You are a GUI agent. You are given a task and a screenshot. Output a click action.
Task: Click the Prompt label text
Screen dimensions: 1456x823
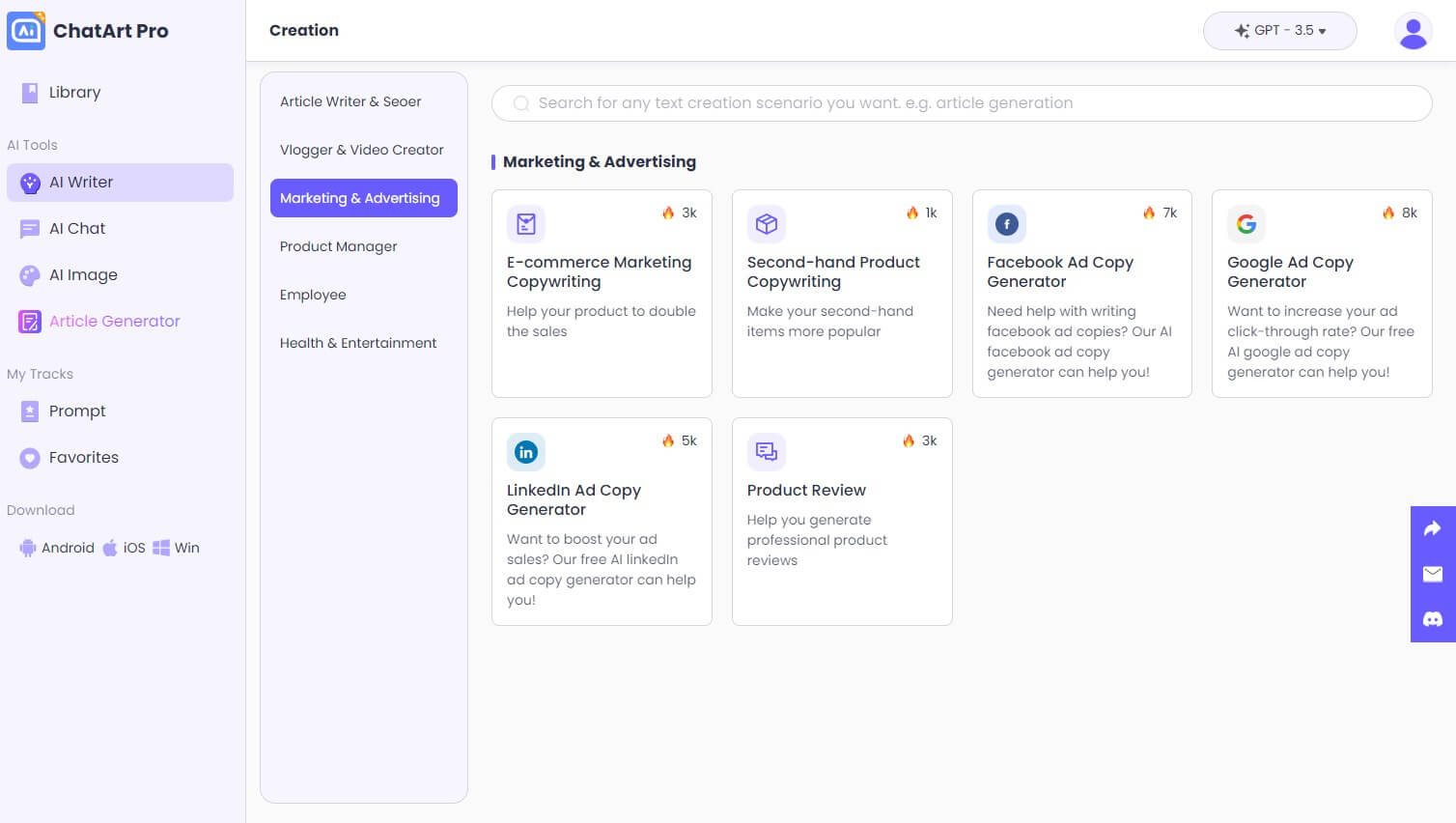(77, 411)
